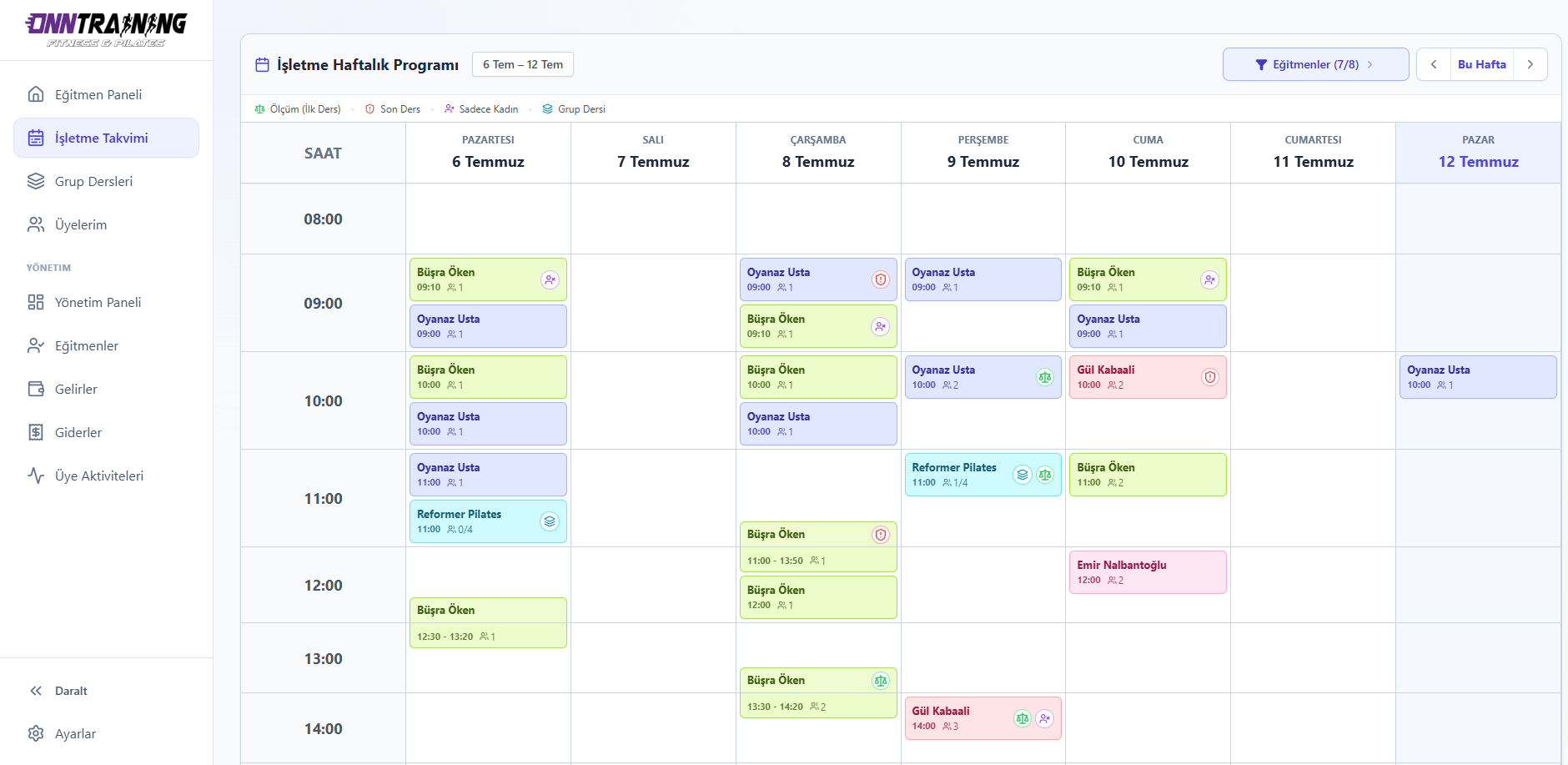This screenshot has width=1568, height=765.
Task: Click the shield icon on Gül Kabaali 10:00 session
Action: point(1210,377)
